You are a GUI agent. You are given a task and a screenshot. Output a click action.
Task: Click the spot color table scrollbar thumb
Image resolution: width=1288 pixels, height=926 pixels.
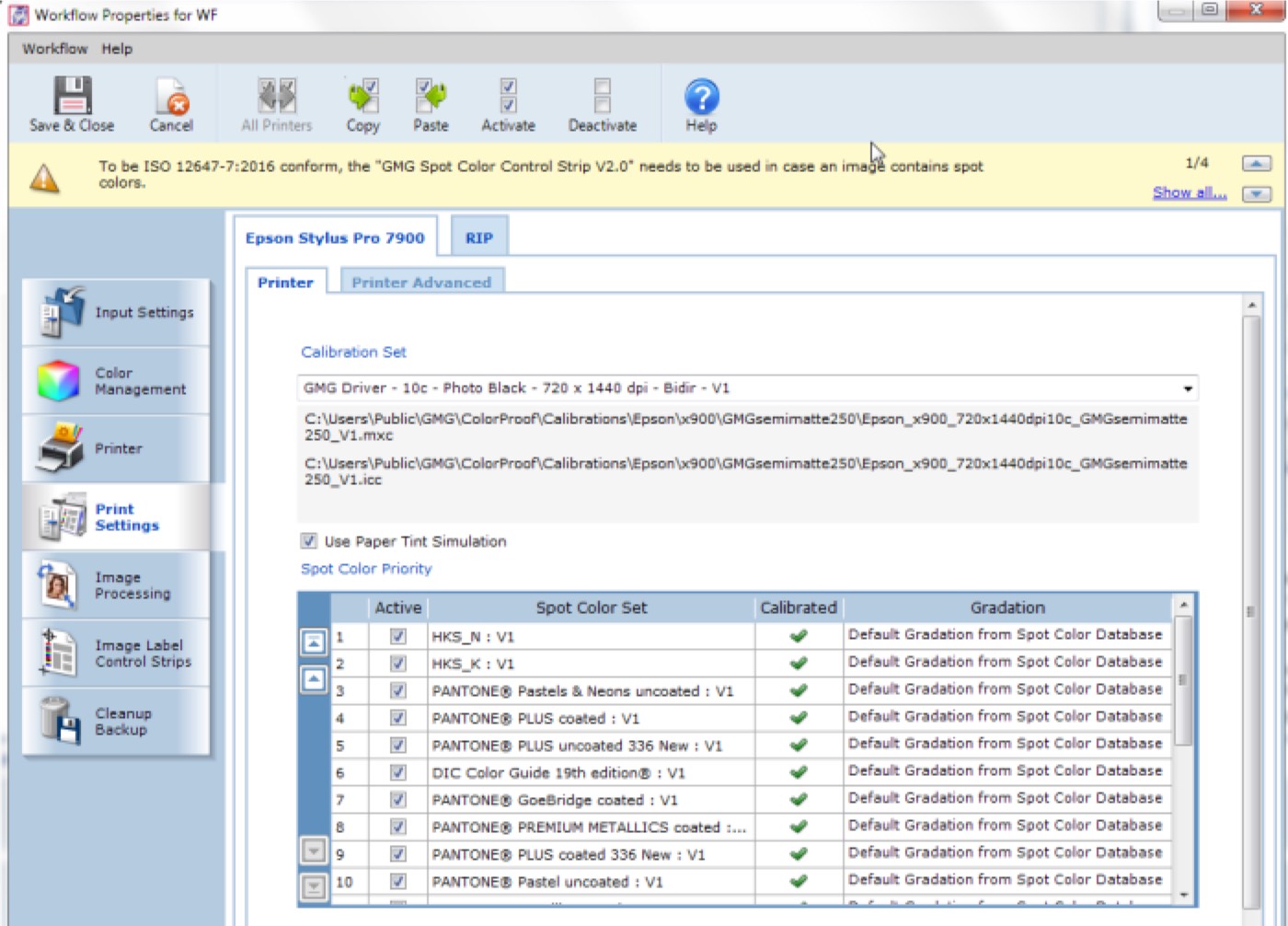click(x=1183, y=680)
